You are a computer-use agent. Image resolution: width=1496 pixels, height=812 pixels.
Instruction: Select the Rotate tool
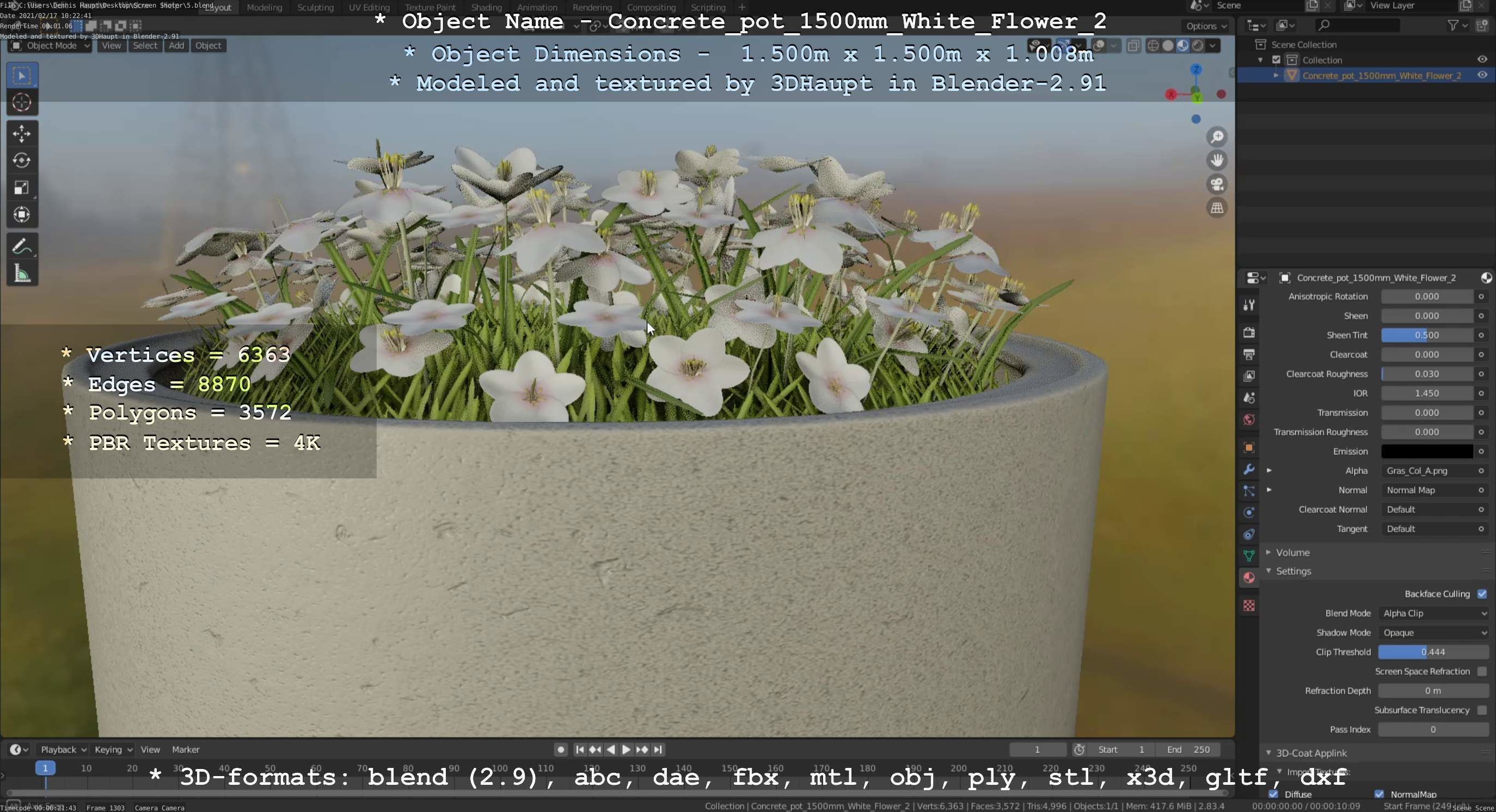tap(22, 160)
